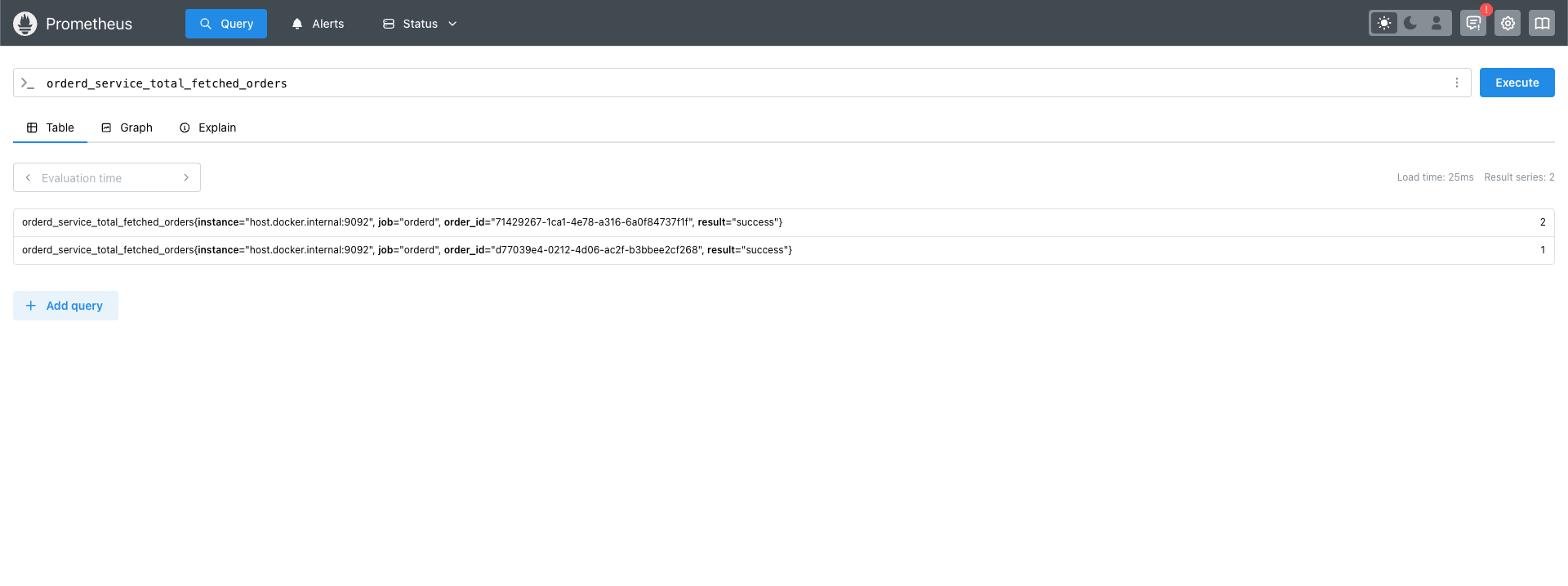The width and height of the screenshot is (1568, 586).
Task: Select browser-preferred theme icon
Action: (1437, 23)
